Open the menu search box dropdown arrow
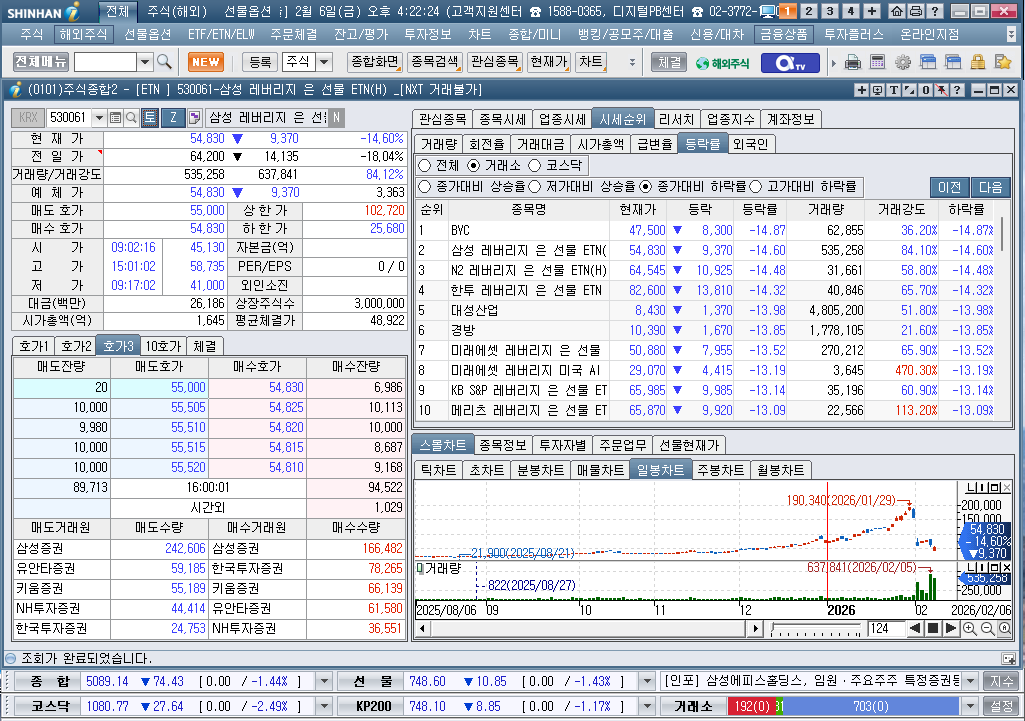 (144, 62)
